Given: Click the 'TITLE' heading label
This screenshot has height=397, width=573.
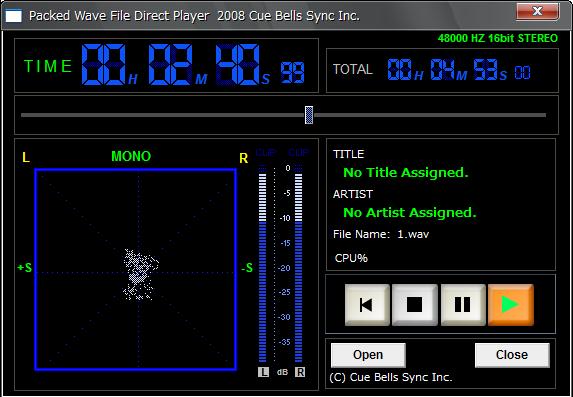Looking at the screenshot, I should [349, 154].
